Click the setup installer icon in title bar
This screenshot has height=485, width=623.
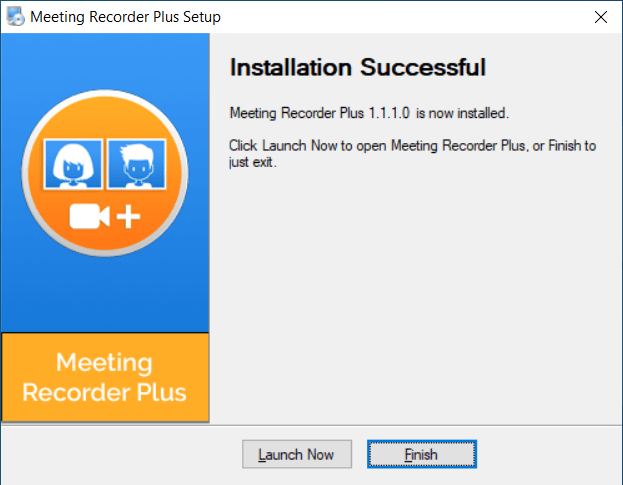point(15,17)
